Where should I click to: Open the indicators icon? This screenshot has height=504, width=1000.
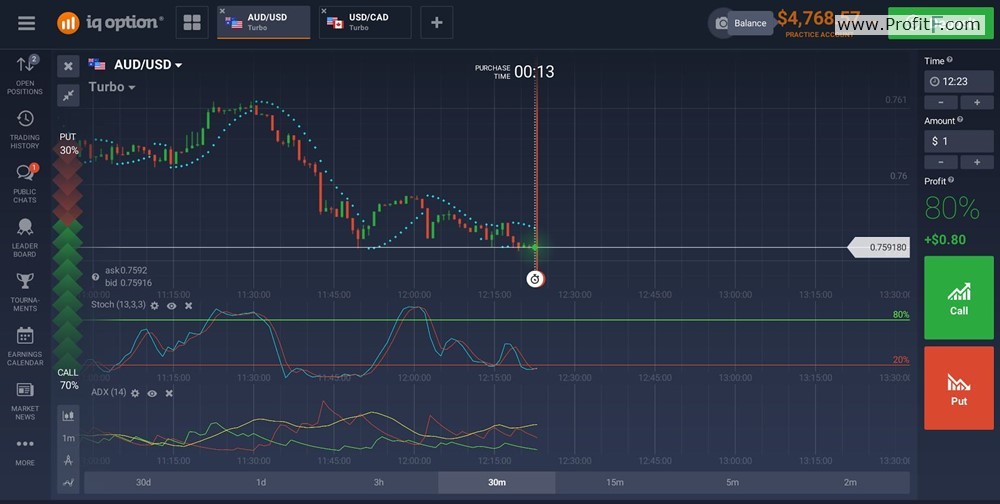click(68, 483)
